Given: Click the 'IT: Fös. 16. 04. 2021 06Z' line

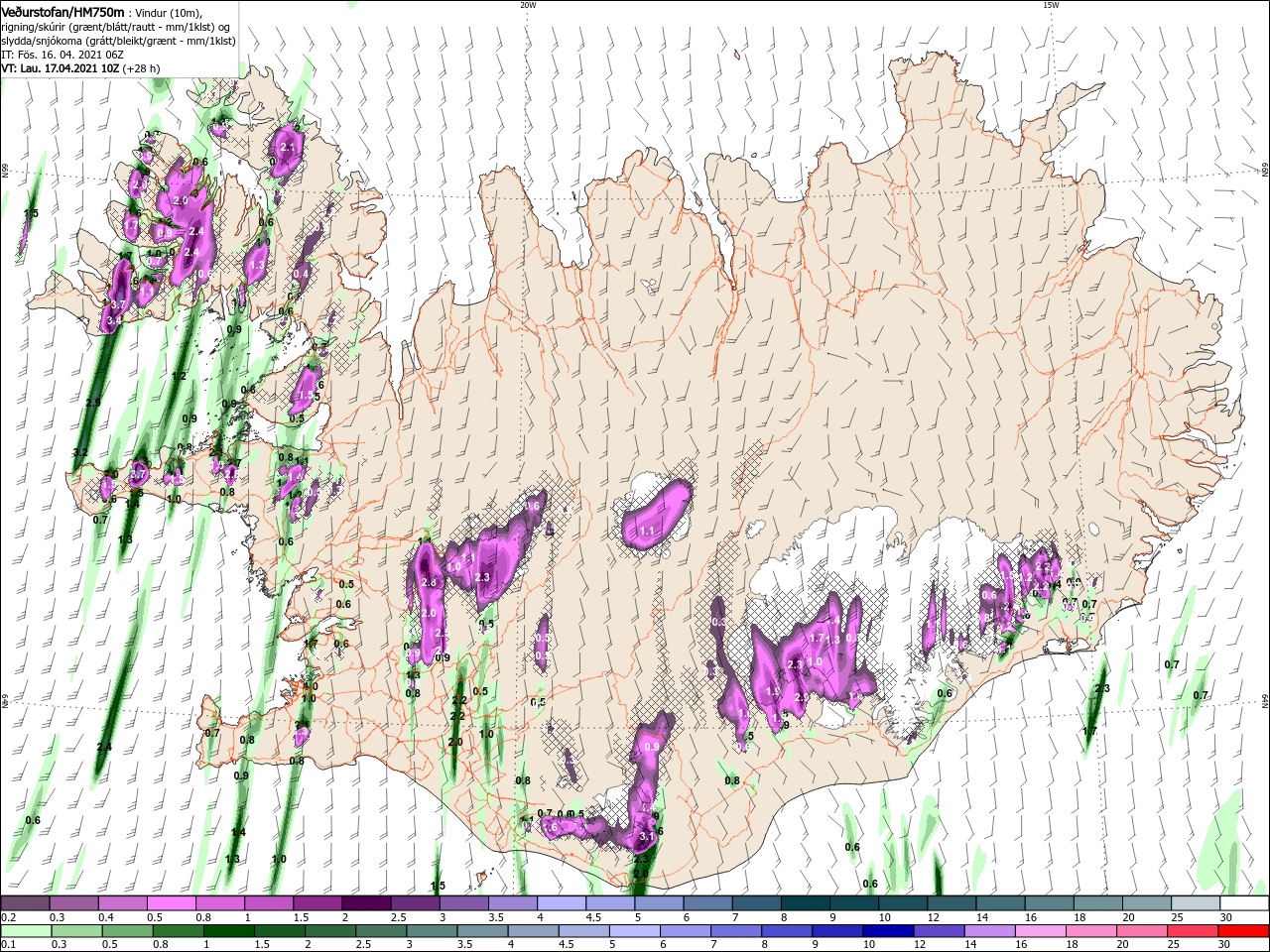Looking at the screenshot, I should pyautogui.click(x=61, y=55).
